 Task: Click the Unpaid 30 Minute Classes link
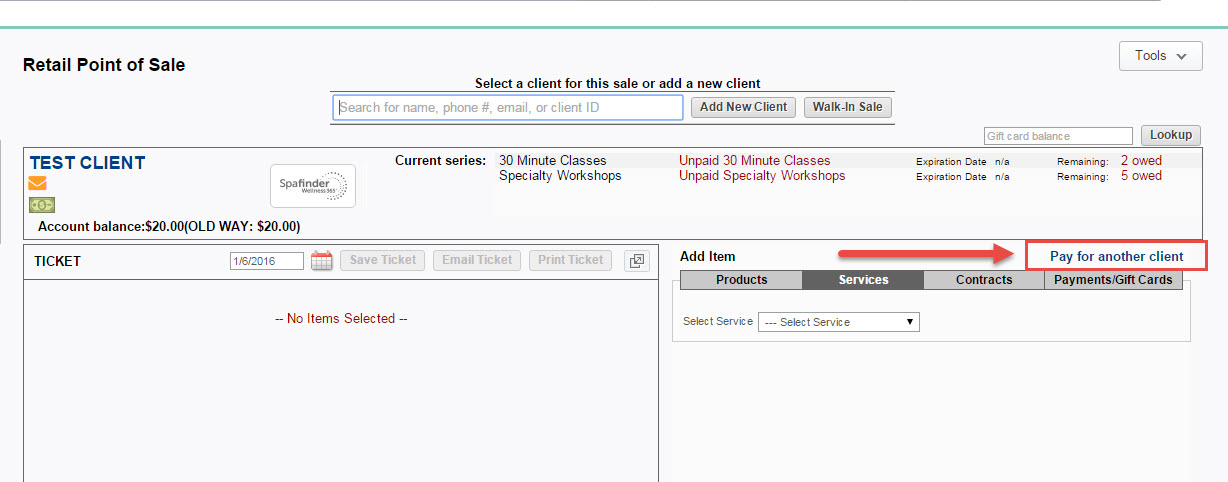click(754, 161)
